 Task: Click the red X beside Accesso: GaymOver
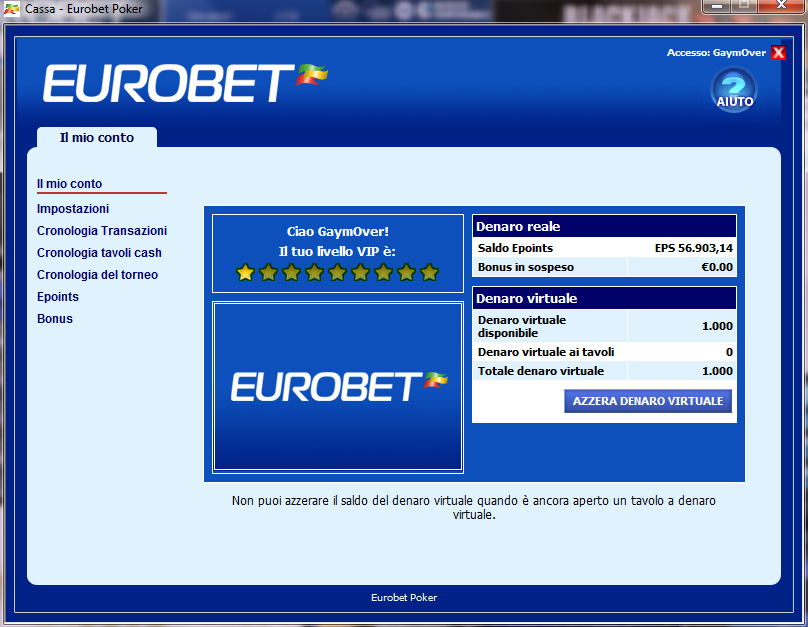779,53
